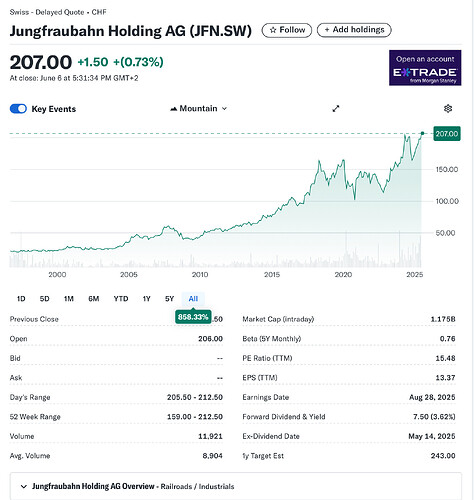Click the 858.33% return badge

193,317
